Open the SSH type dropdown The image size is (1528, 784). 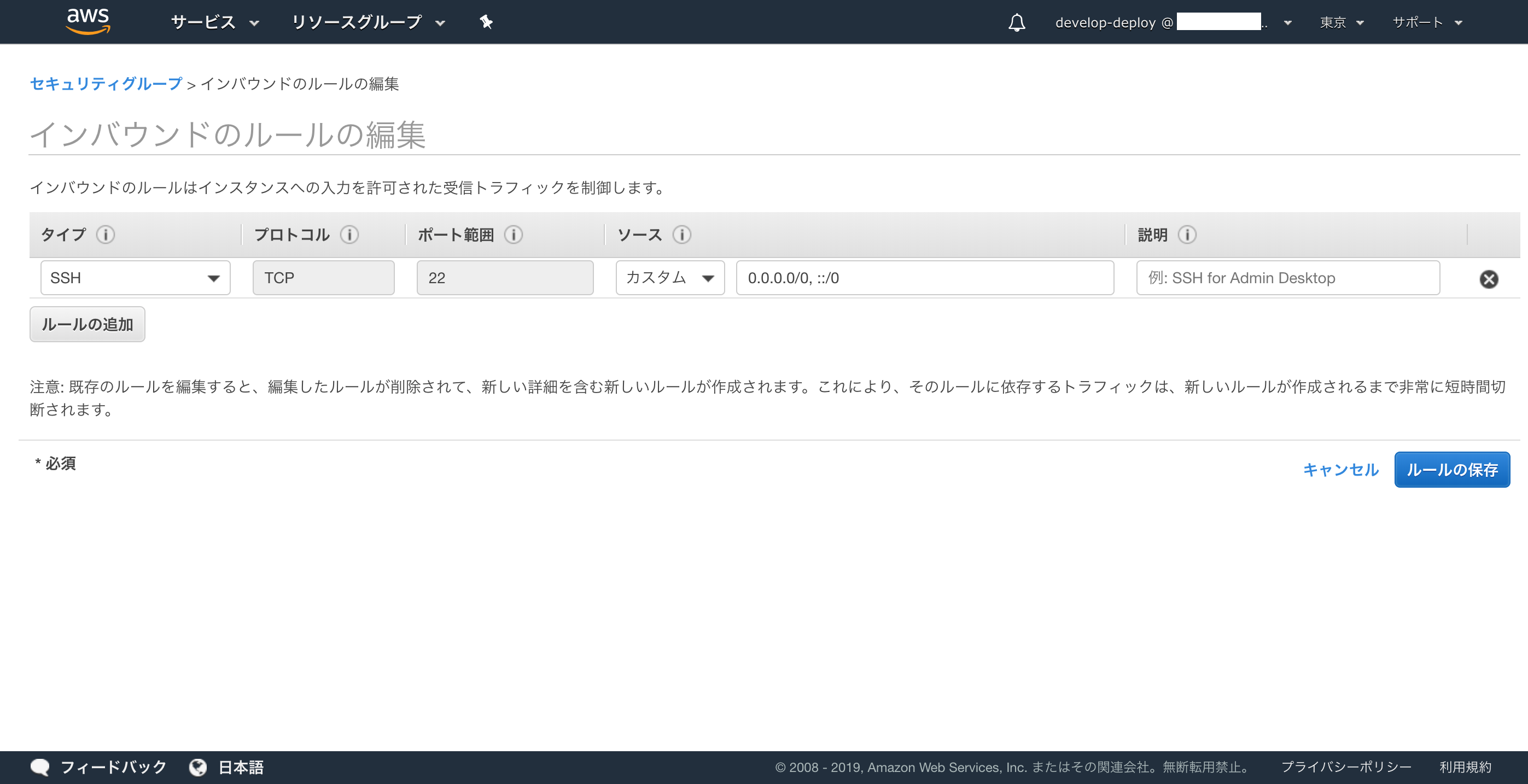coord(135,278)
